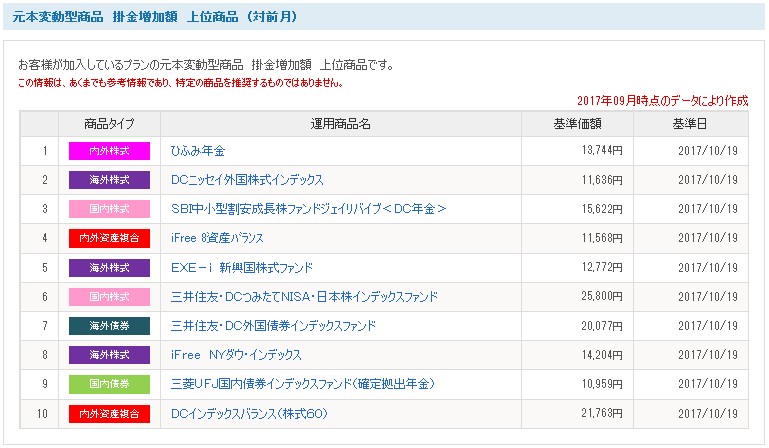
Task: Open 三井住友・DC外国債券インデックスファンド link
Action: [x=273, y=325]
